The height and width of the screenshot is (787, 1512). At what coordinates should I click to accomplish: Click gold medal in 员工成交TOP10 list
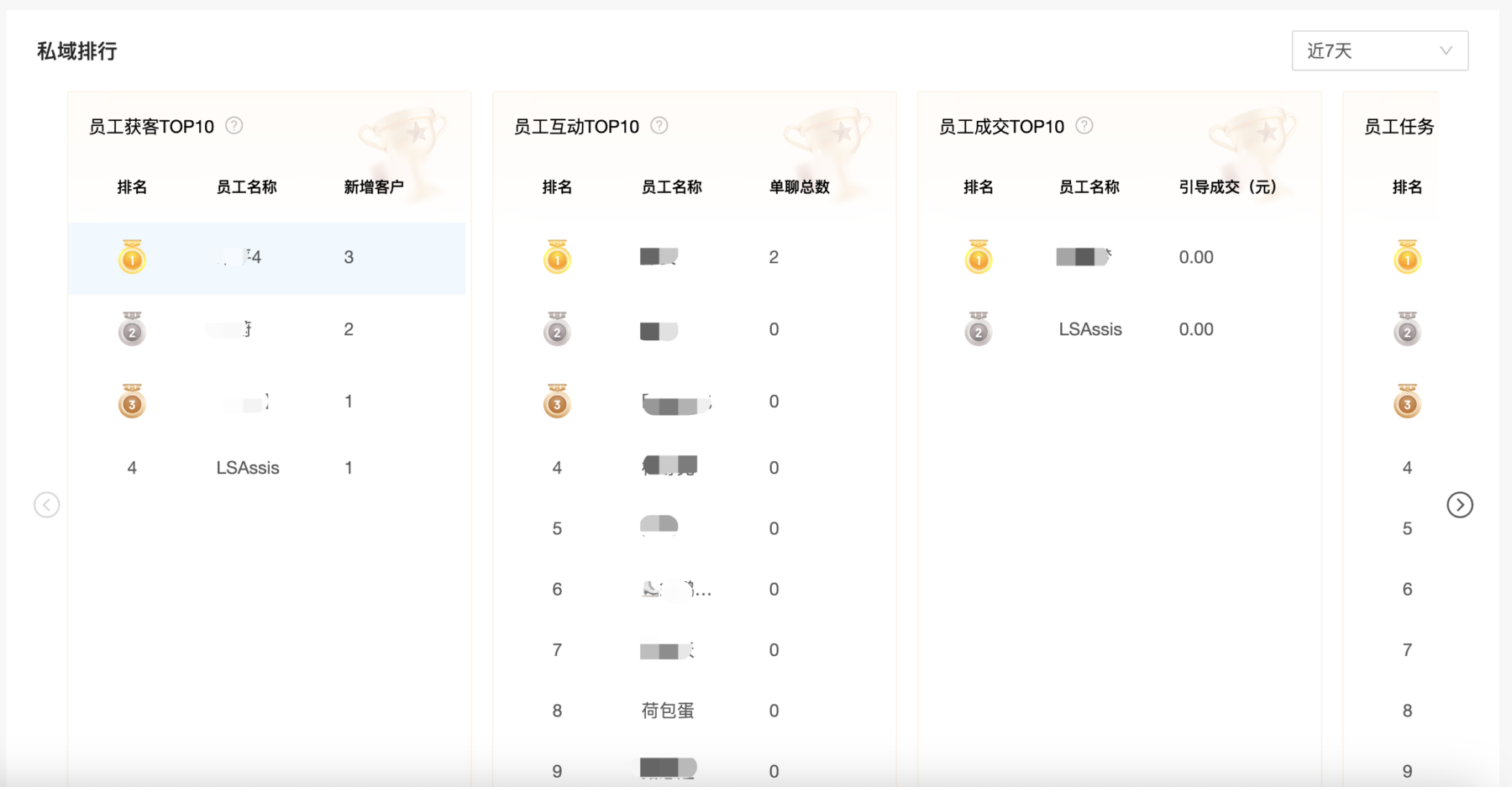[979, 257]
